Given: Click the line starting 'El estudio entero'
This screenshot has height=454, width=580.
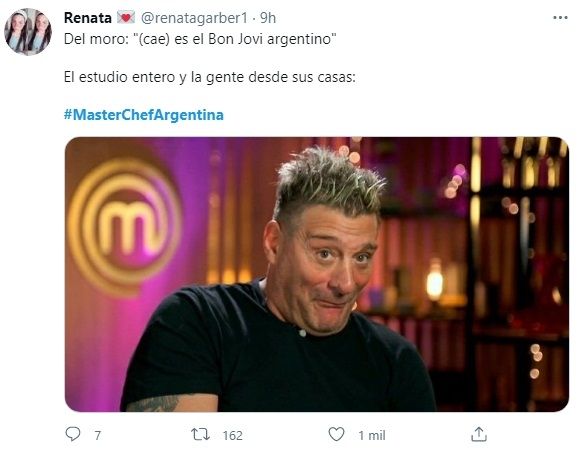Looking at the screenshot, I should 210,77.
